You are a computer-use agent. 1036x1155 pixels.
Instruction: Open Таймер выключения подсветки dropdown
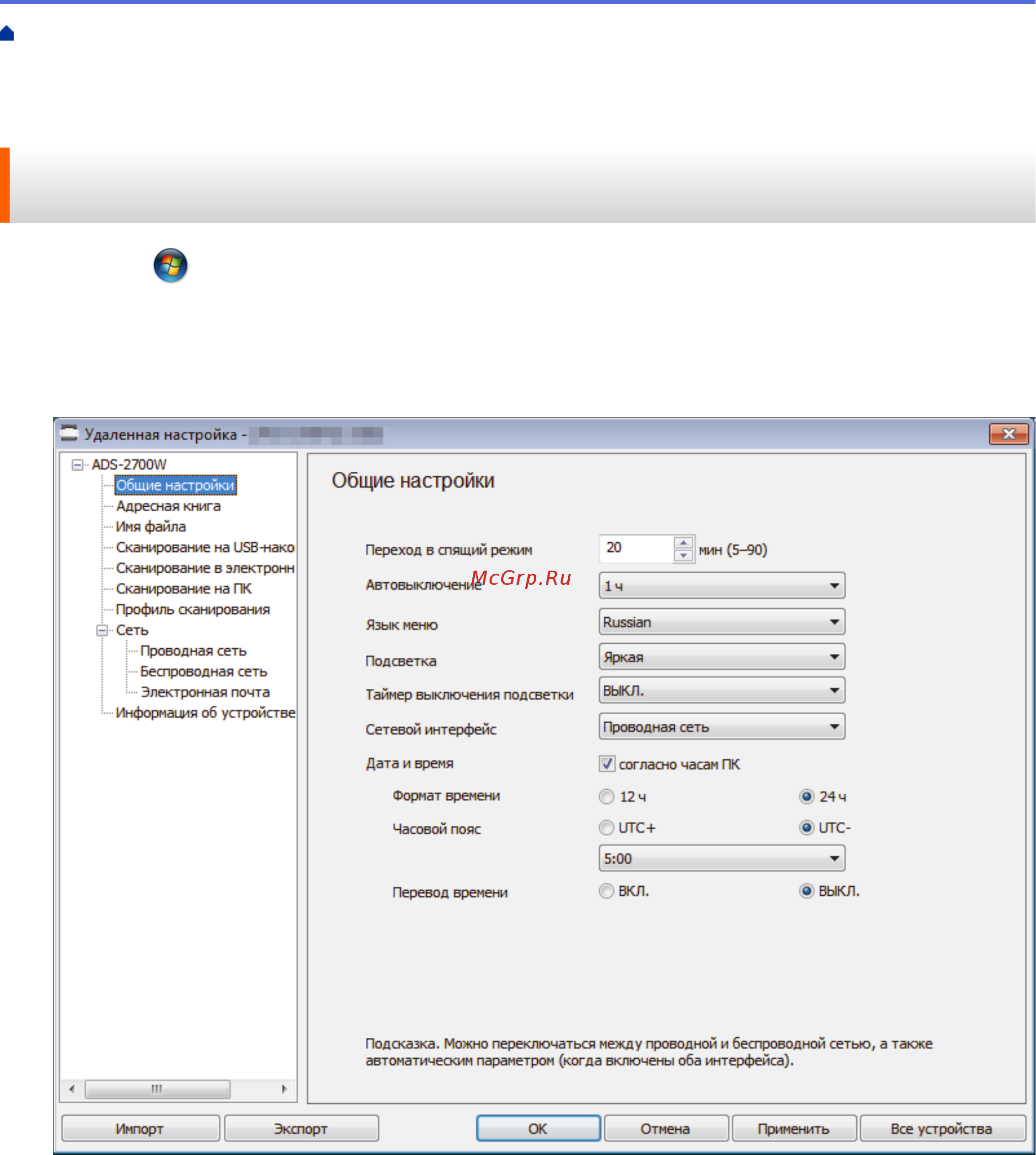click(722, 690)
